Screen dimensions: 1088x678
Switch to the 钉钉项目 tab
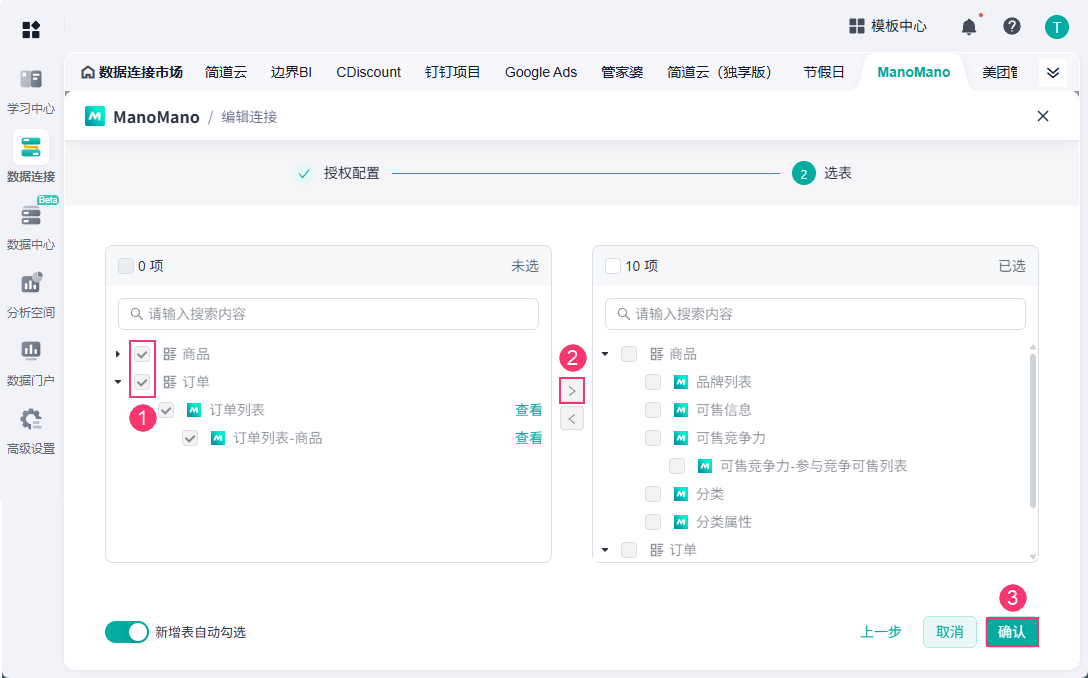(452, 72)
